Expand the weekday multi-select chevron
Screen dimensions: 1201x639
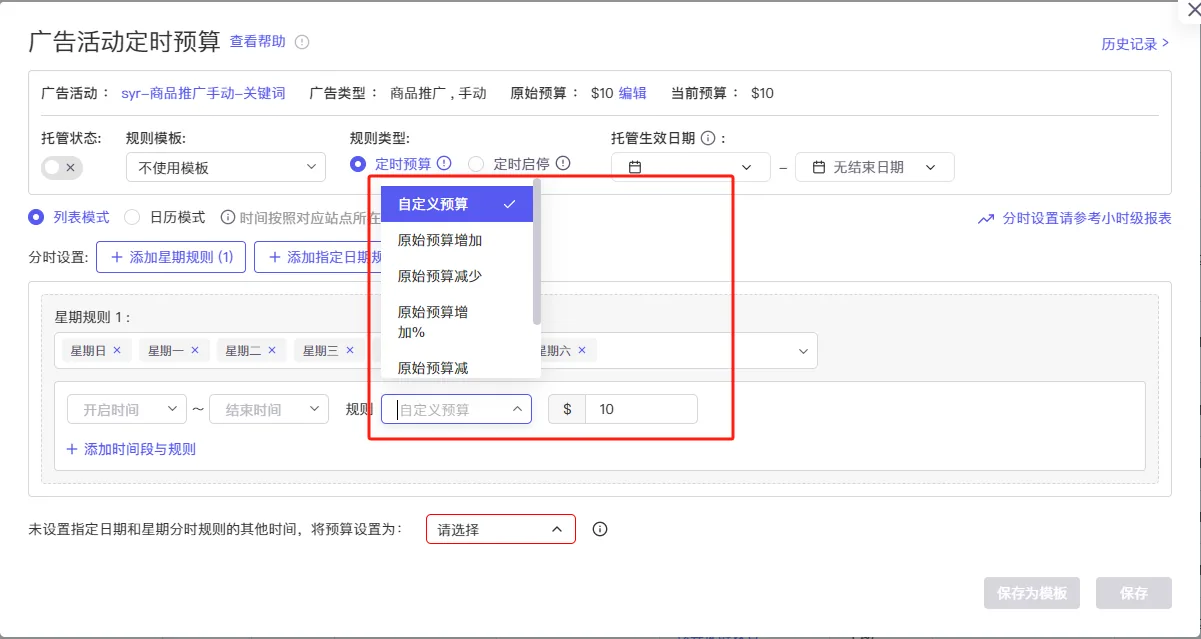pyautogui.click(x=802, y=351)
